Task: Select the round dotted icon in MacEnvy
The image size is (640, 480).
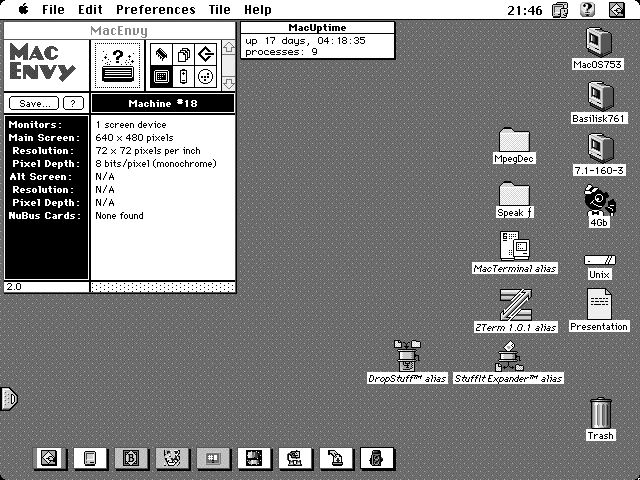Action: click(x=205, y=77)
